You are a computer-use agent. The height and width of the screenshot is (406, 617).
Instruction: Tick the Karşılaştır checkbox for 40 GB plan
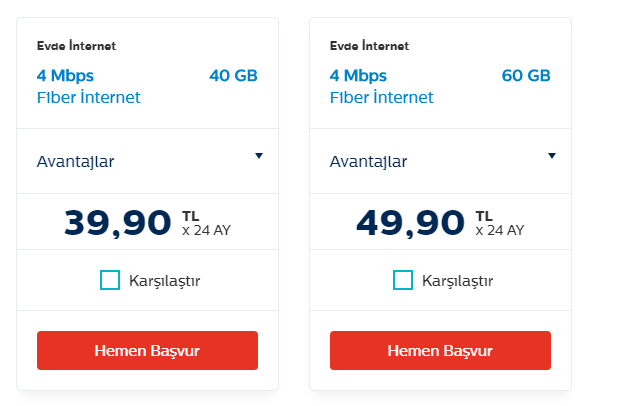click(x=110, y=280)
